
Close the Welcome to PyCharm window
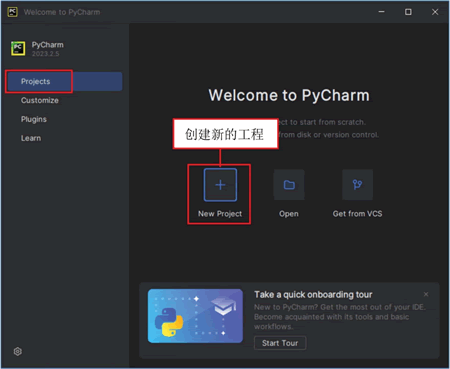coord(435,12)
